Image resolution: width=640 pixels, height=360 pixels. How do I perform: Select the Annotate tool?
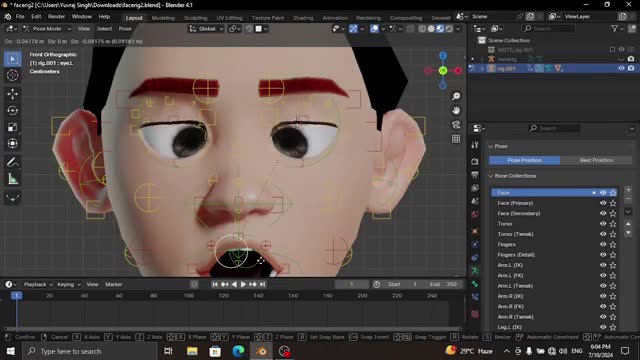pos(13,162)
